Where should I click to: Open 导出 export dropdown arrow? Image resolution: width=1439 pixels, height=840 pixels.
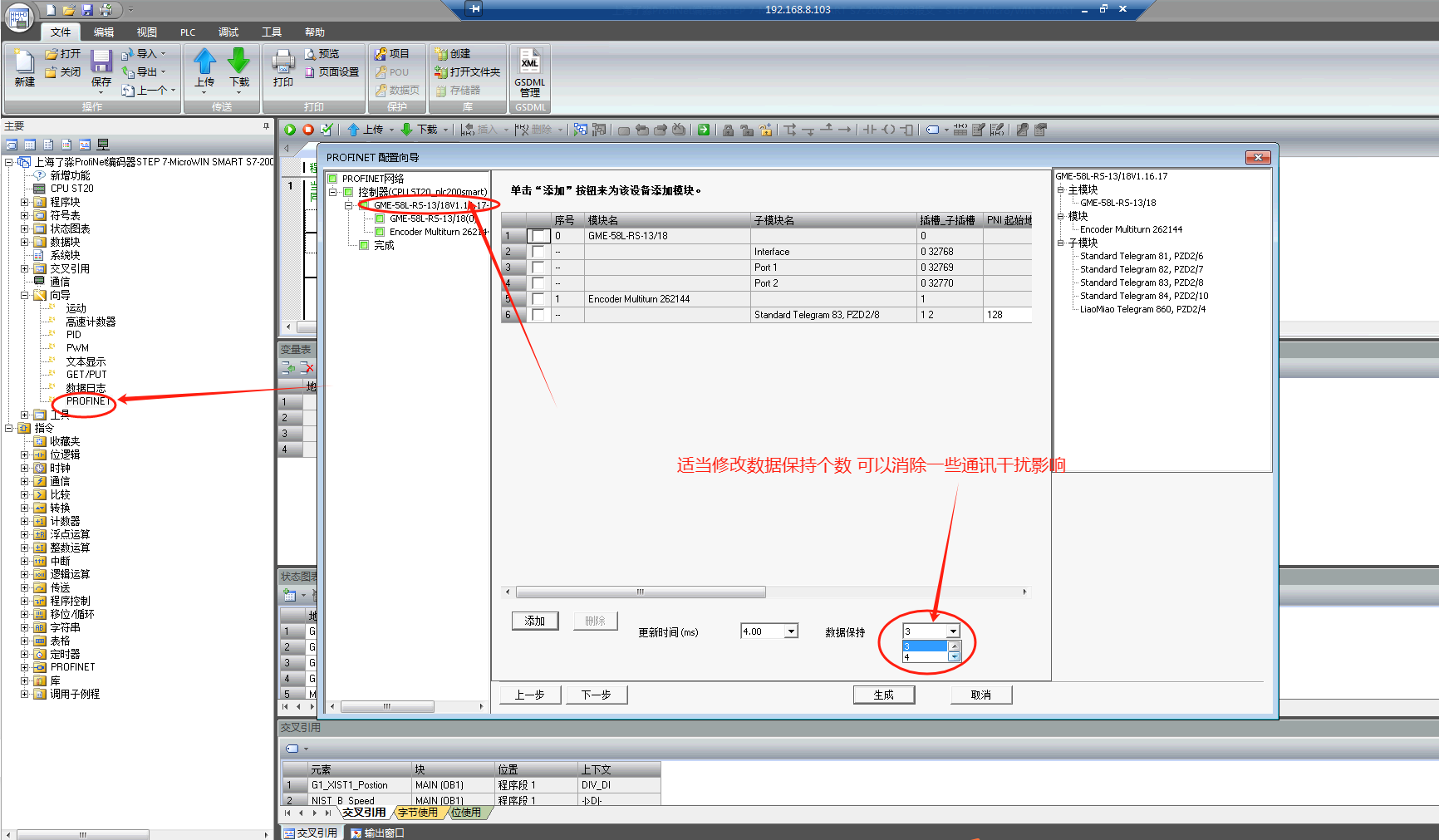163,72
